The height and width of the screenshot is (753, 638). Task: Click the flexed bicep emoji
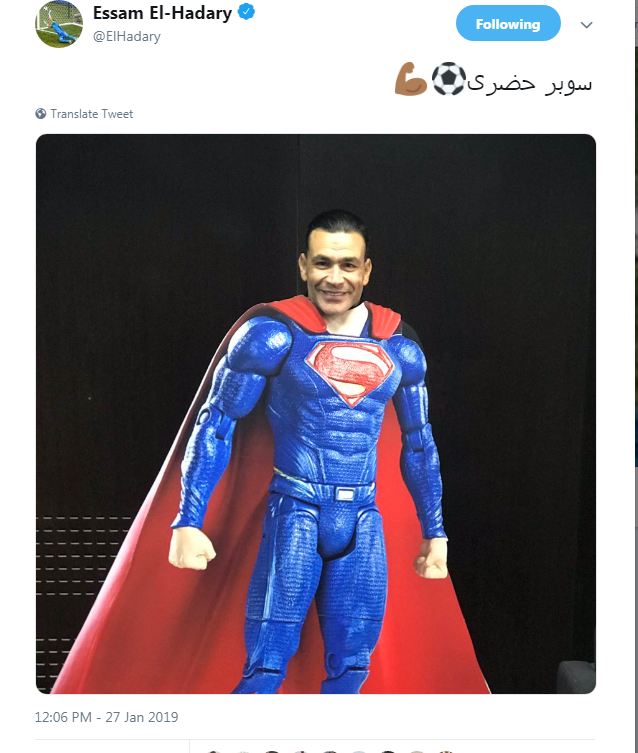point(411,79)
